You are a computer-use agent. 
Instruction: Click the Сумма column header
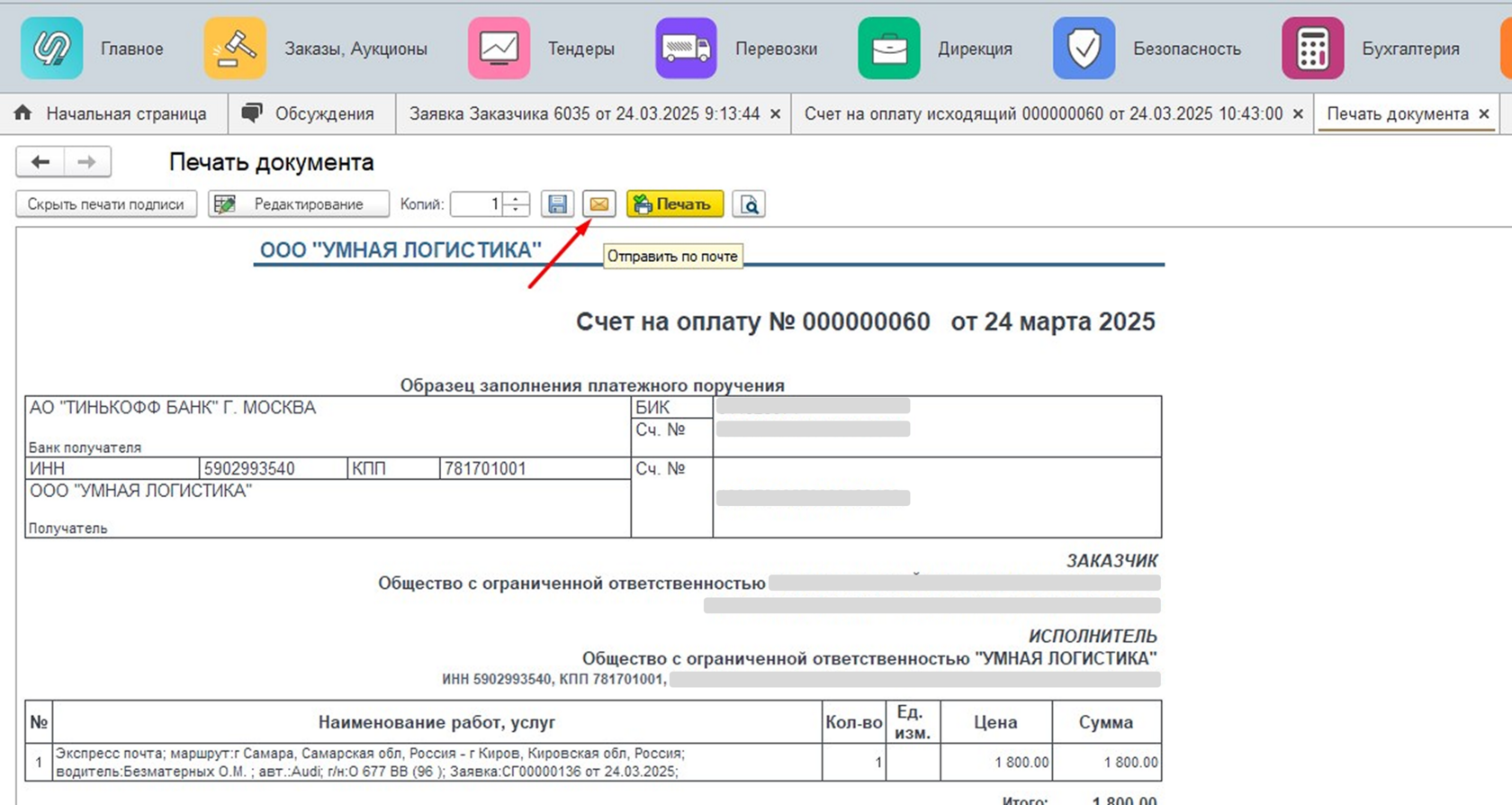coord(1106,722)
